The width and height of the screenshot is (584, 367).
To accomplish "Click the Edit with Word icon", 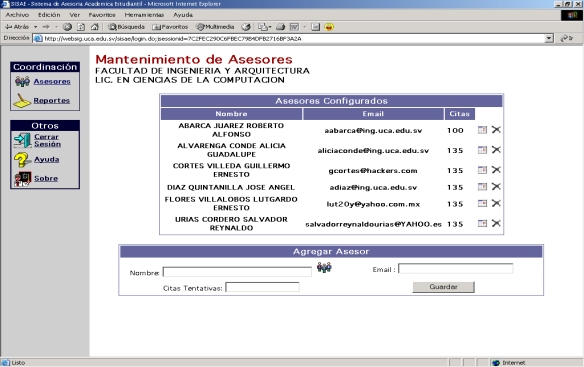I will click(294, 27).
